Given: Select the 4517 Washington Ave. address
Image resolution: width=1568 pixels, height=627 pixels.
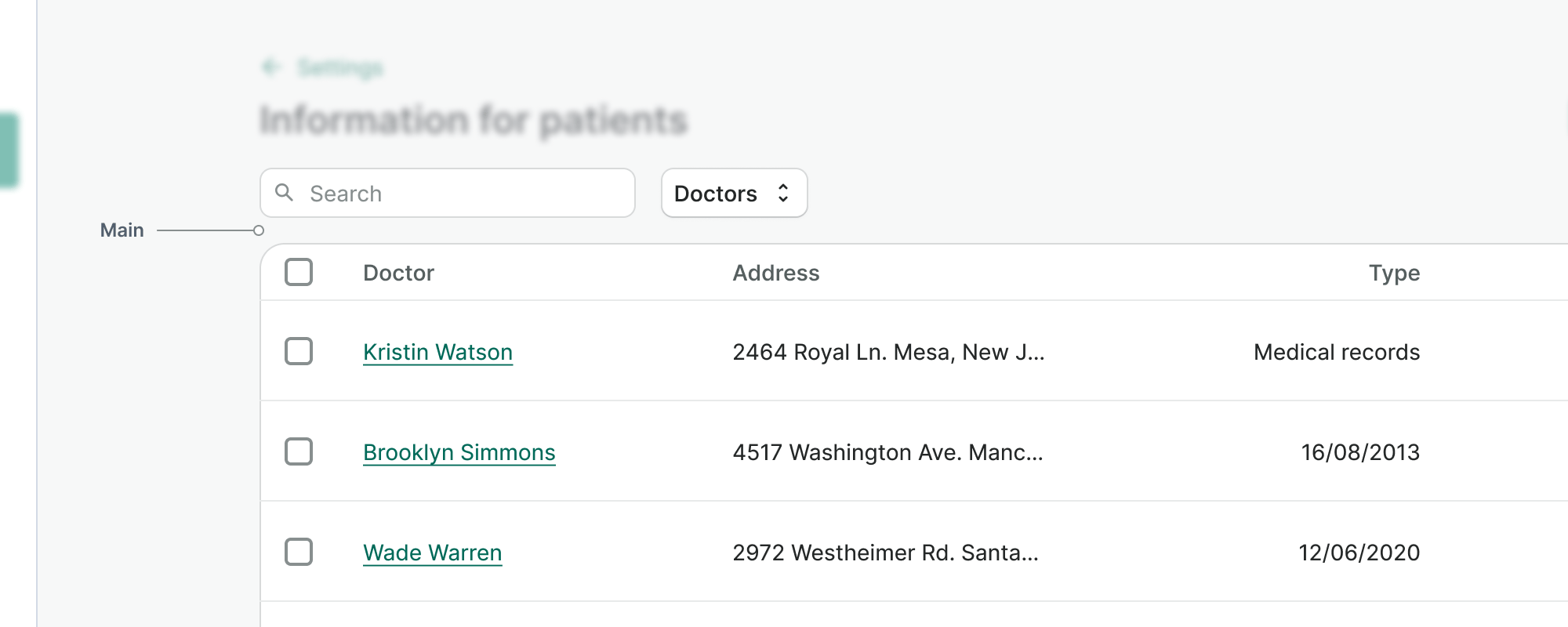Looking at the screenshot, I should point(887,452).
